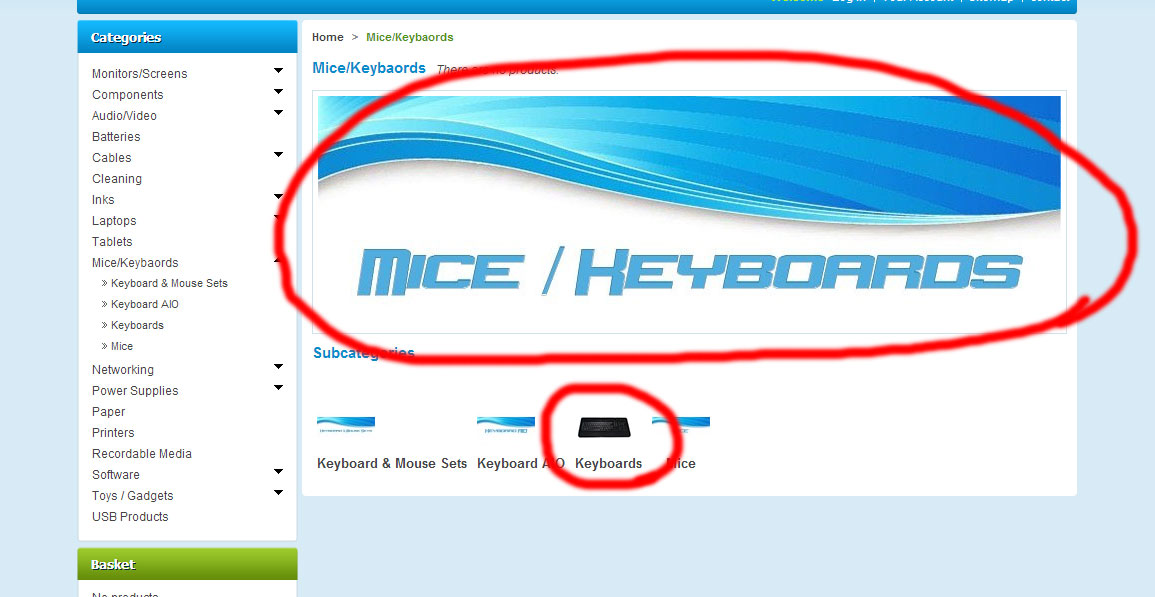Open the Batteries category

[116, 137]
